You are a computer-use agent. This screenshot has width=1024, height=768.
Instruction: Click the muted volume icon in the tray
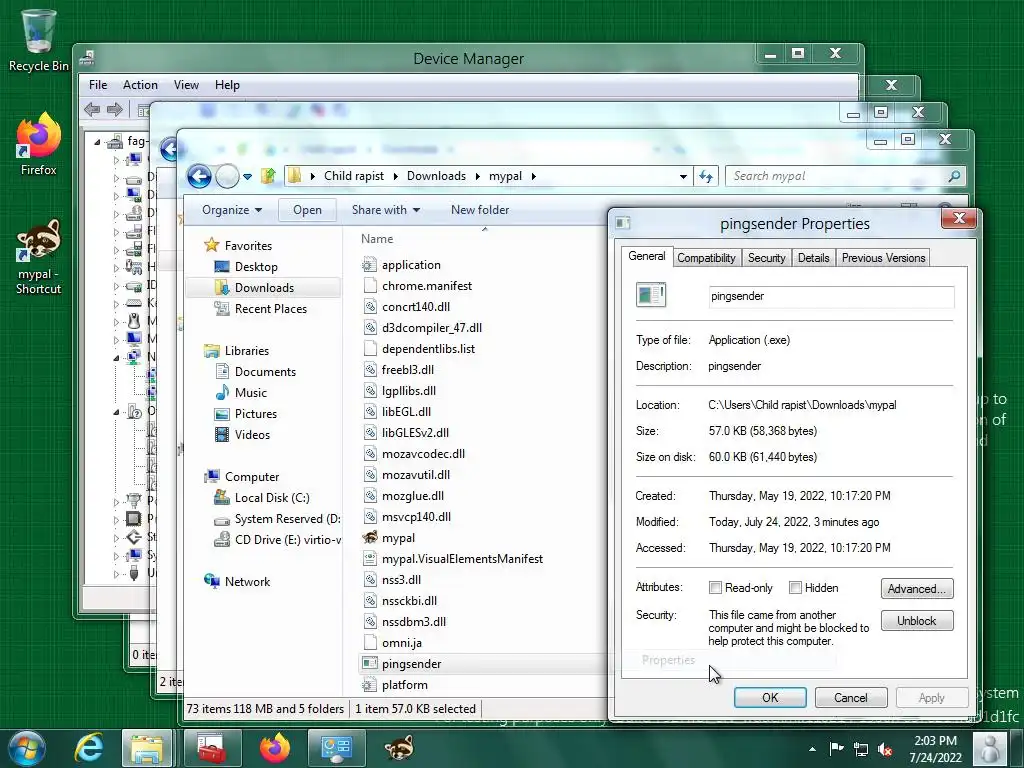[885, 749]
